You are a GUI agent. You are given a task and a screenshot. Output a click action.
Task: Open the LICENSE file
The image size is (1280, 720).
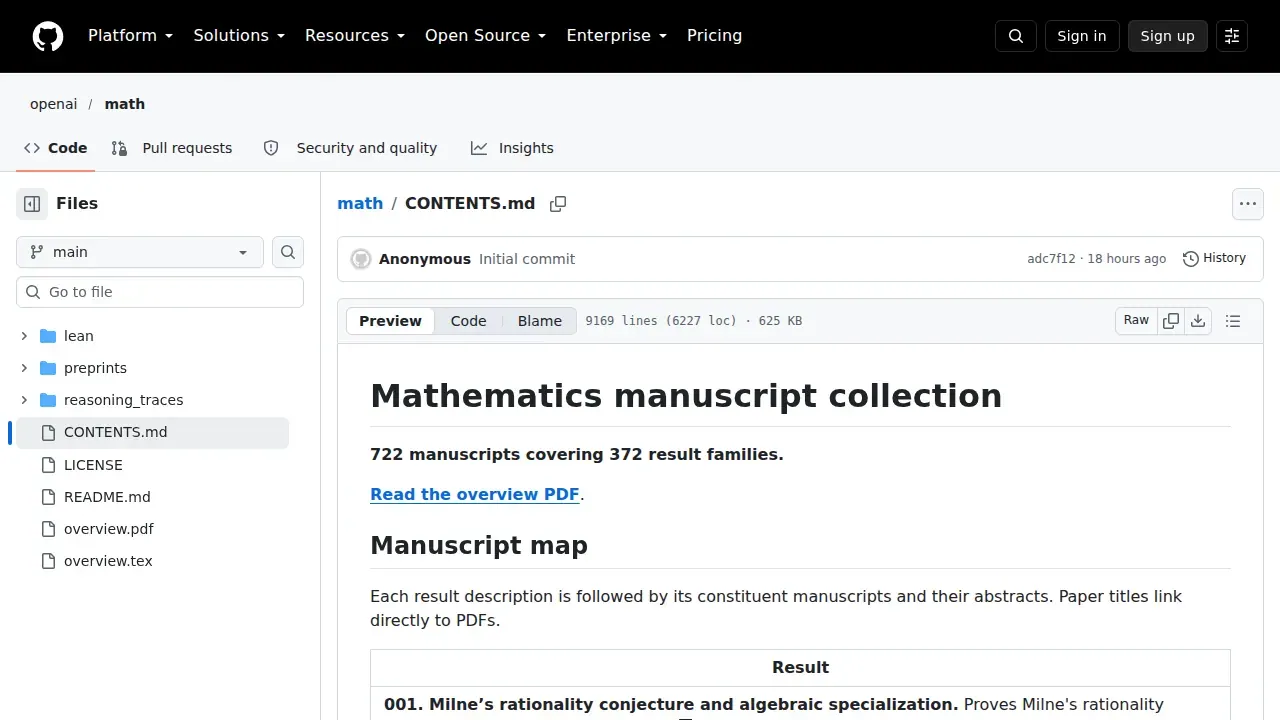(93, 465)
